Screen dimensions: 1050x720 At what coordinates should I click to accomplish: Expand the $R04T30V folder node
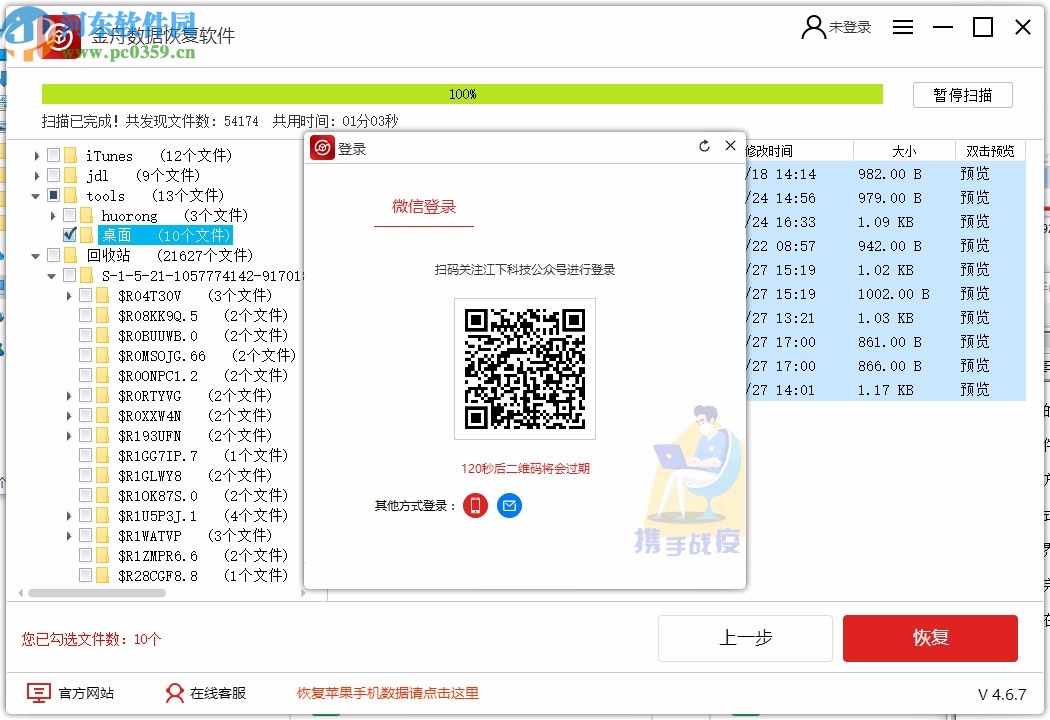click(68, 295)
